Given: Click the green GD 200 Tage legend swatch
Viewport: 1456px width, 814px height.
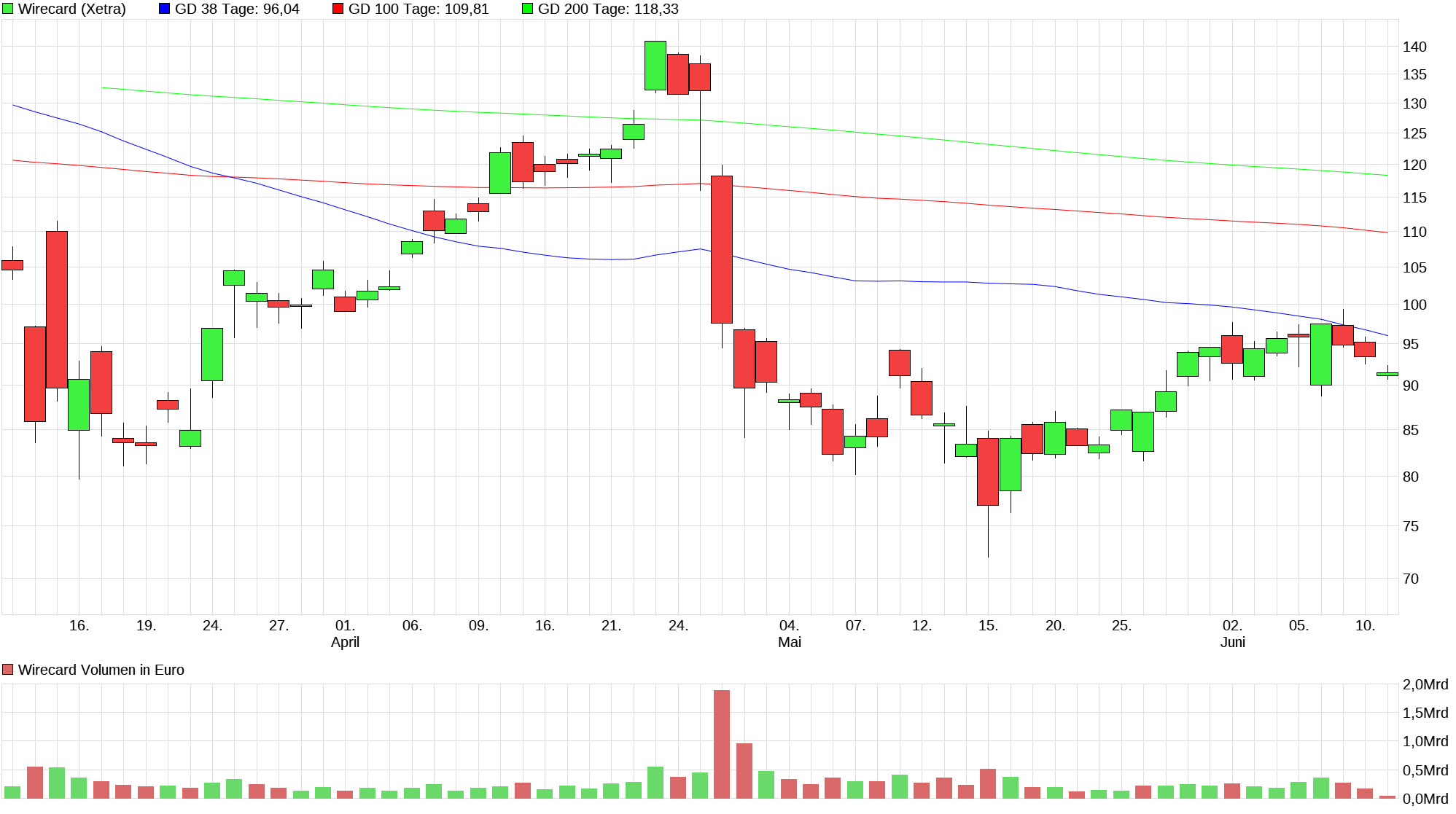Looking at the screenshot, I should pyautogui.click(x=527, y=9).
